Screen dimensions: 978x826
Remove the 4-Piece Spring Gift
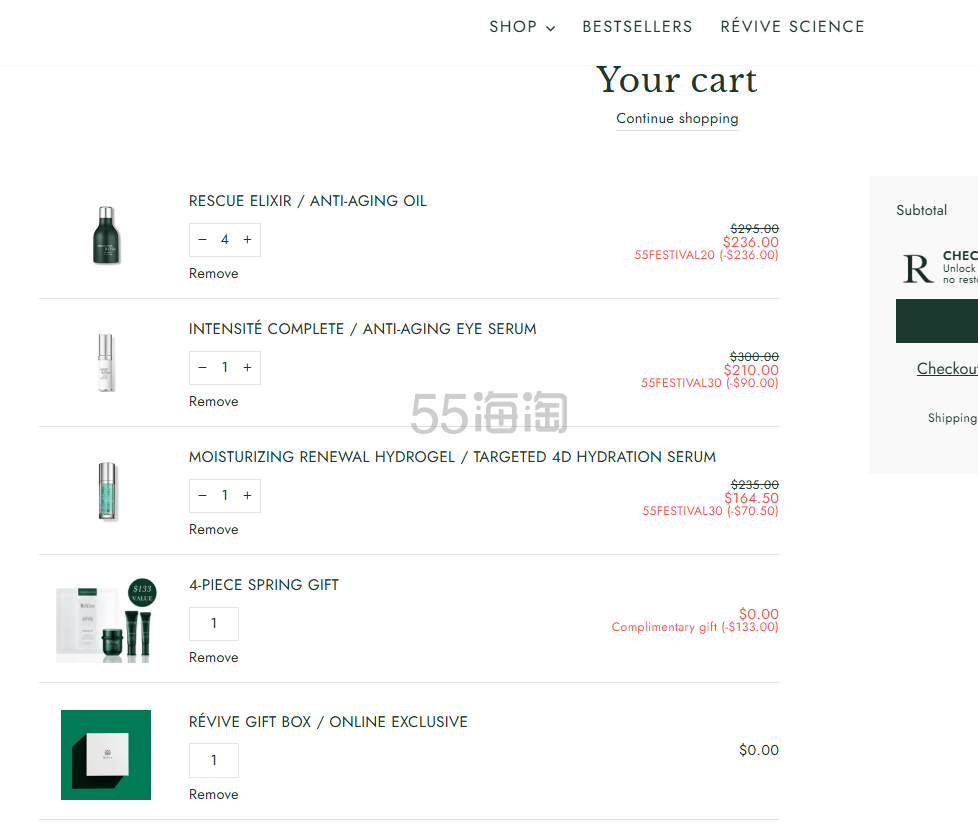pyautogui.click(x=213, y=657)
